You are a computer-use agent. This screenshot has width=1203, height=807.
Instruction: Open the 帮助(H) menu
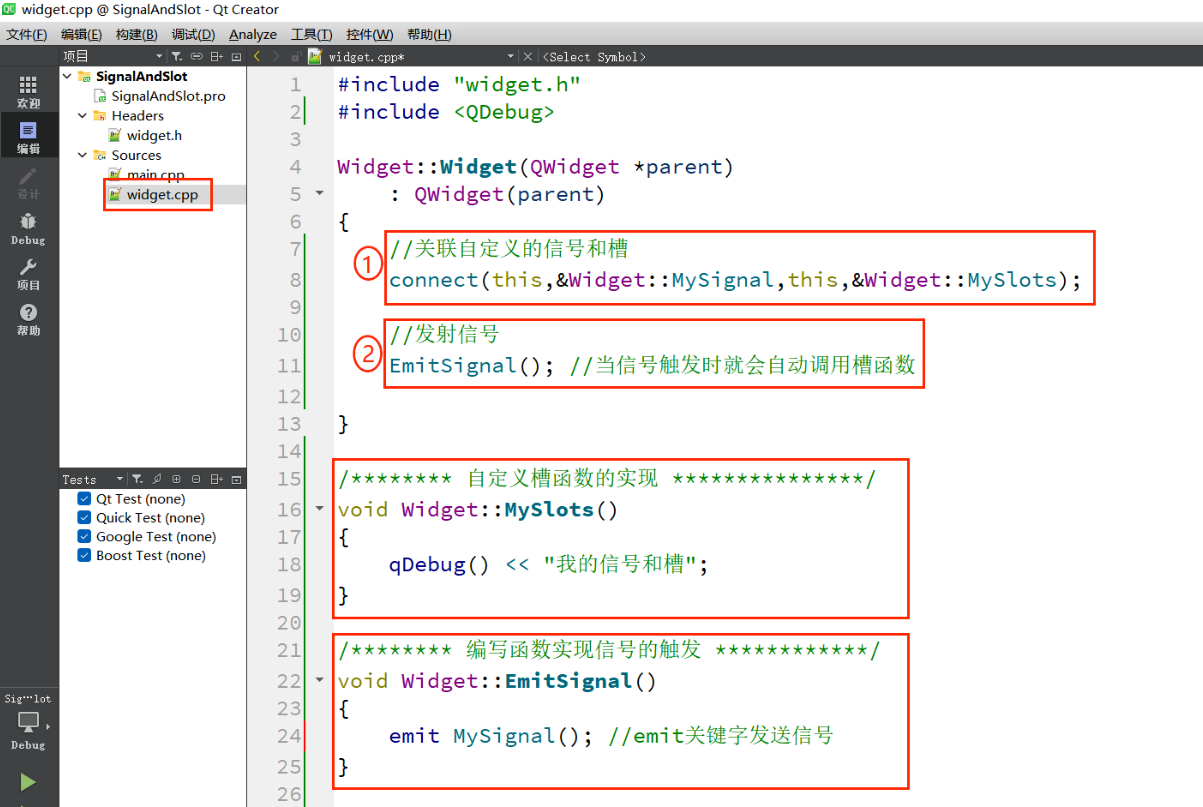[429, 35]
